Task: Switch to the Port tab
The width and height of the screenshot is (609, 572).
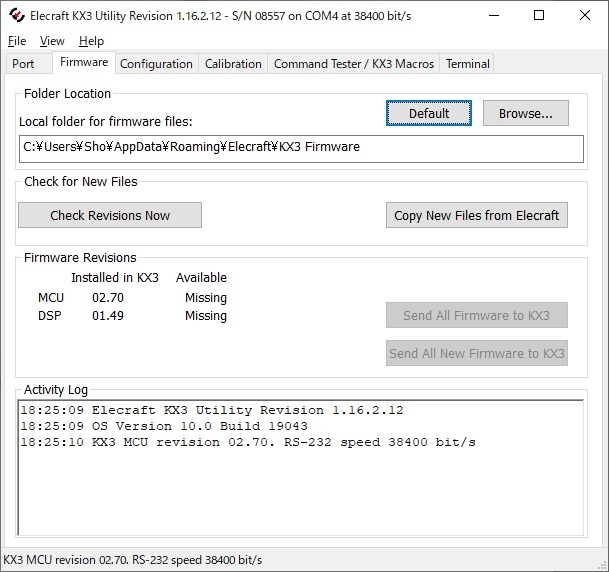Action: (23, 64)
